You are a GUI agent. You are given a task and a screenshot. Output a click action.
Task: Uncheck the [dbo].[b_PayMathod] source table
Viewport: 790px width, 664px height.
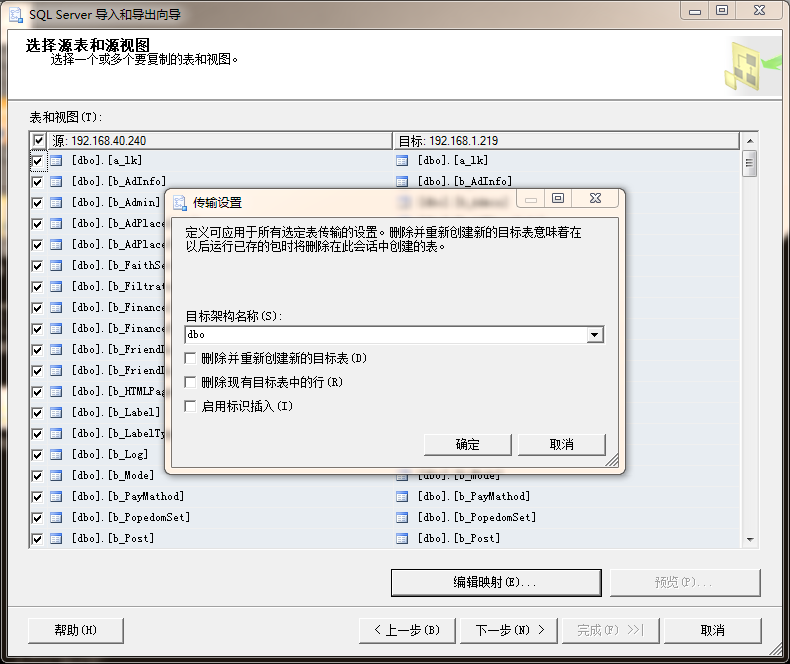[x=37, y=497]
